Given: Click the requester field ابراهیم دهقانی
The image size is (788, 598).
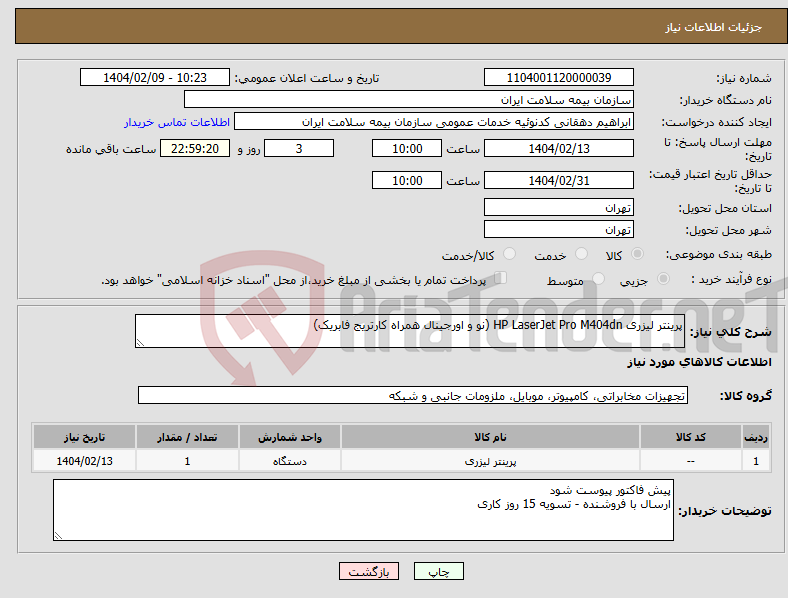Looking at the screenshot, I should 434,122.
